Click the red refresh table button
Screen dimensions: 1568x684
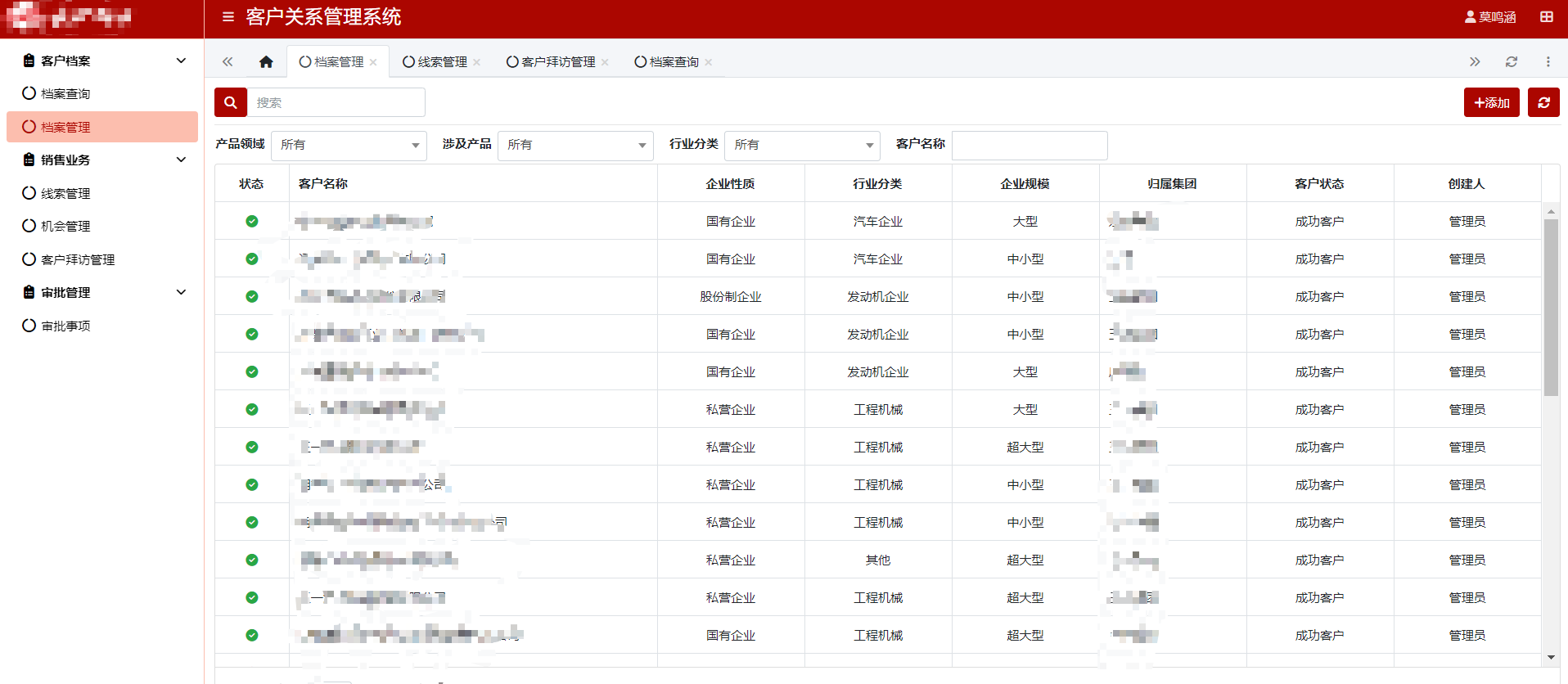coord(1543,102)
